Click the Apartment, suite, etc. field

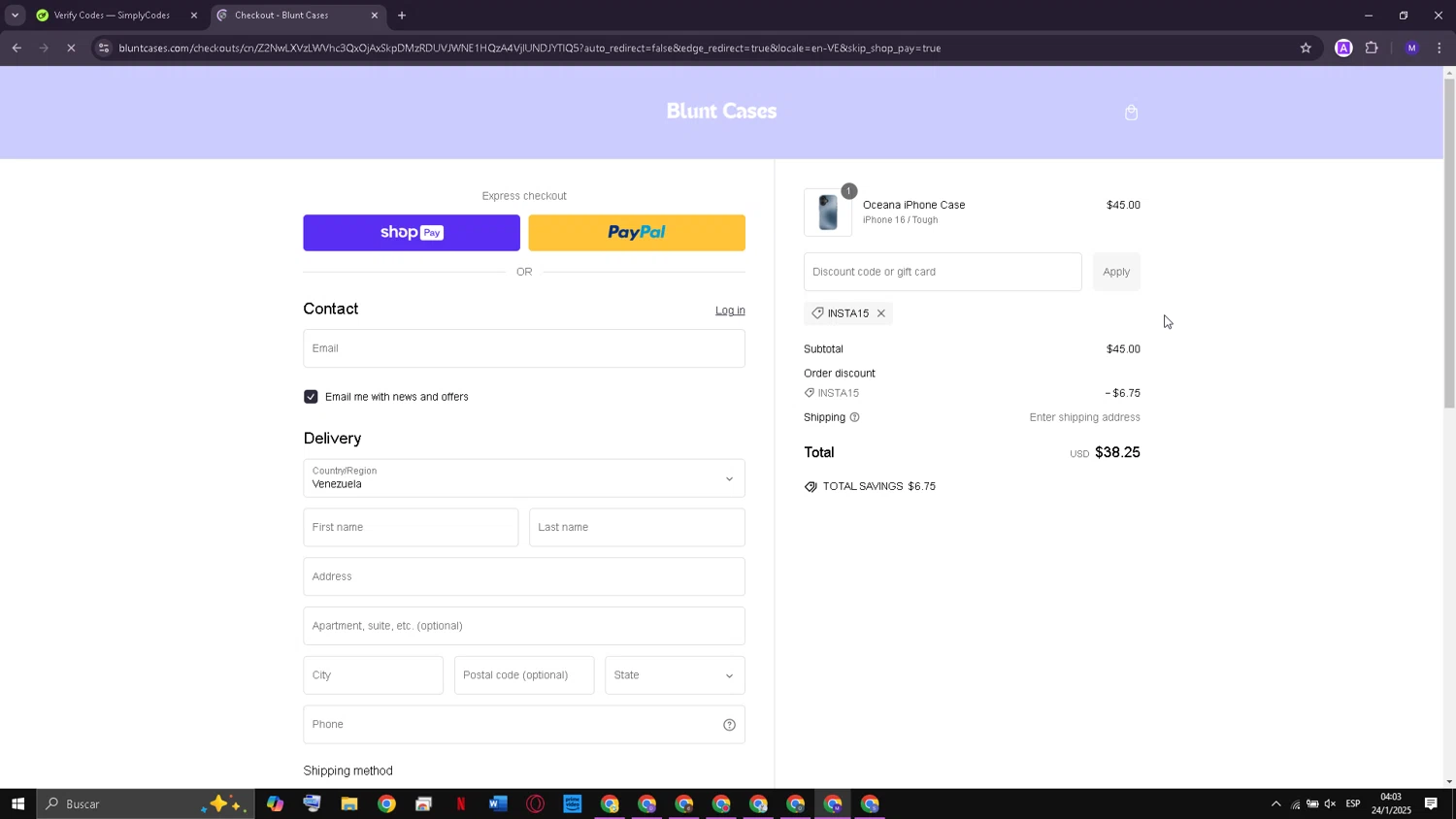(524, 626)
